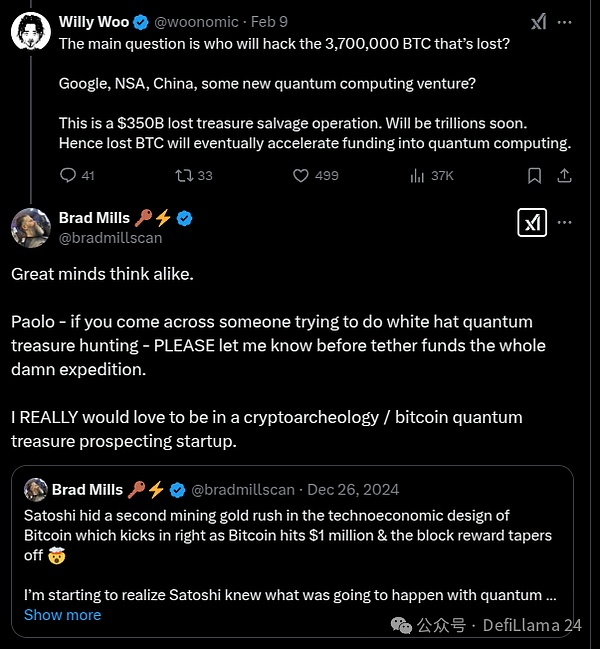Click the Willy Woo display name
Viewport: 600px width, 649px height.
90,22
